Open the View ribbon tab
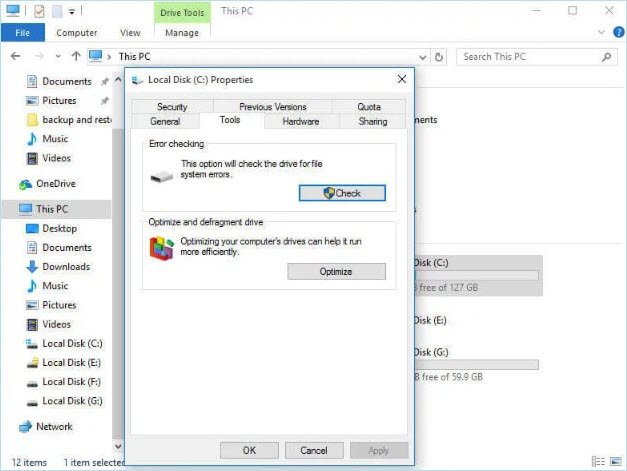 (x=130, y=33)
